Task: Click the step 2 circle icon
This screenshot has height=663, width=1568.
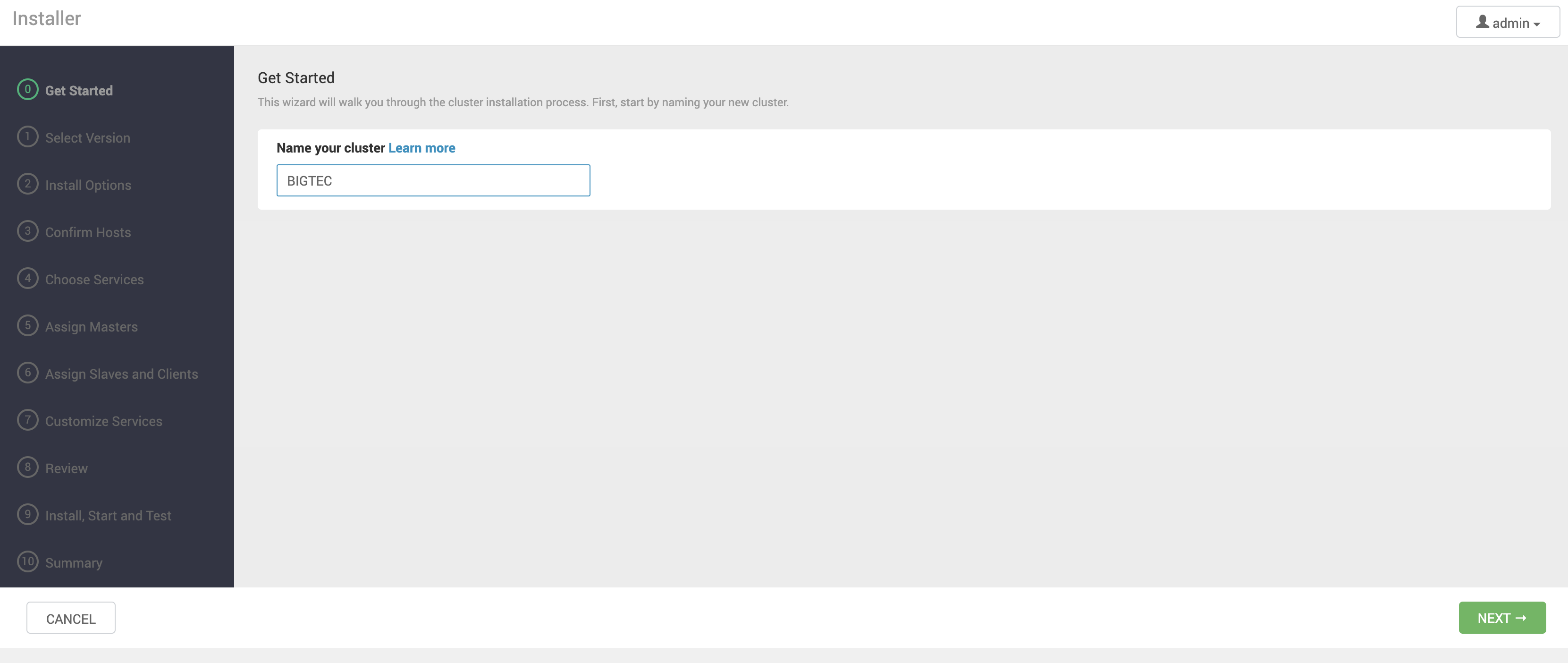Action: point(27,184)
